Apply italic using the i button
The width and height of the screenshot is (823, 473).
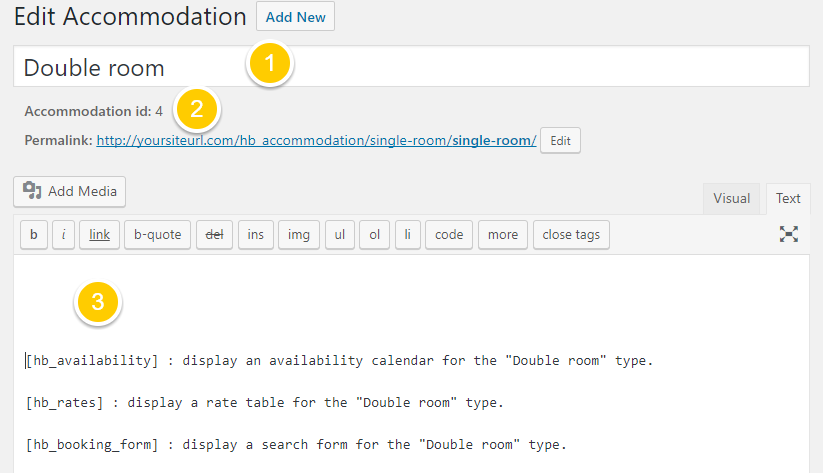coord(63,235)
